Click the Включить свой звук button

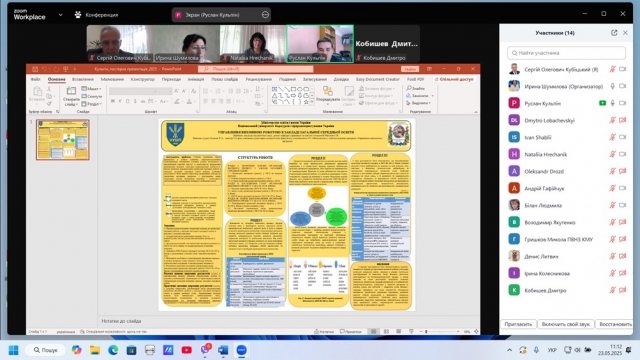(565, 324)
